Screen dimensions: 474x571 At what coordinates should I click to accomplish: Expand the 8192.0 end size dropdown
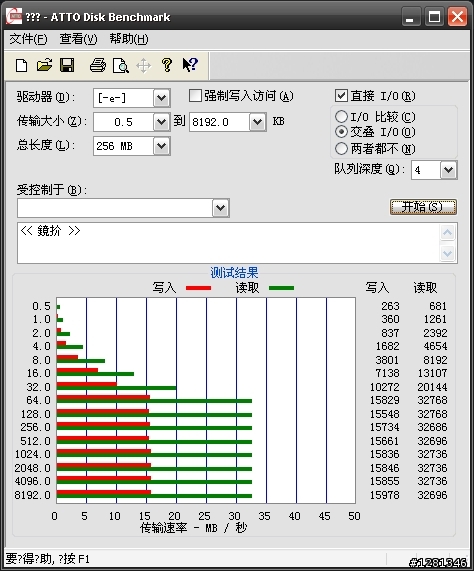[257, 122]
